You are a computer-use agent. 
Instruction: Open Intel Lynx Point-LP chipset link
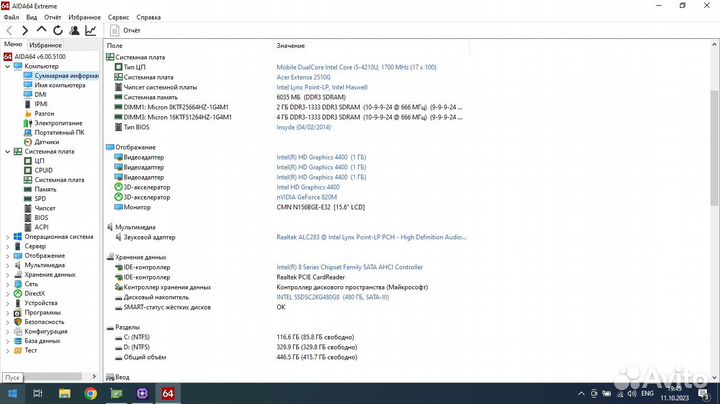[322, 87]
